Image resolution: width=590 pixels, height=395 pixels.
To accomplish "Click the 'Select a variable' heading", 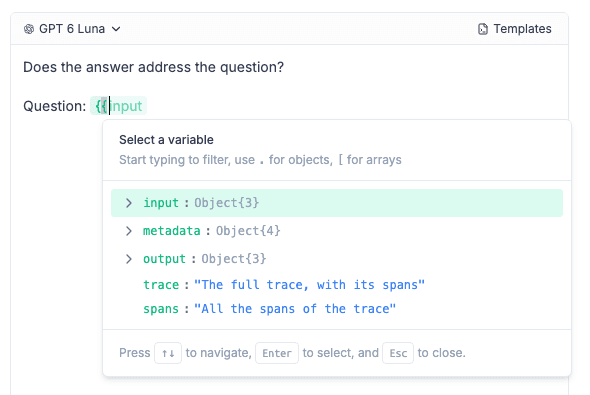I will pos(166,140).
